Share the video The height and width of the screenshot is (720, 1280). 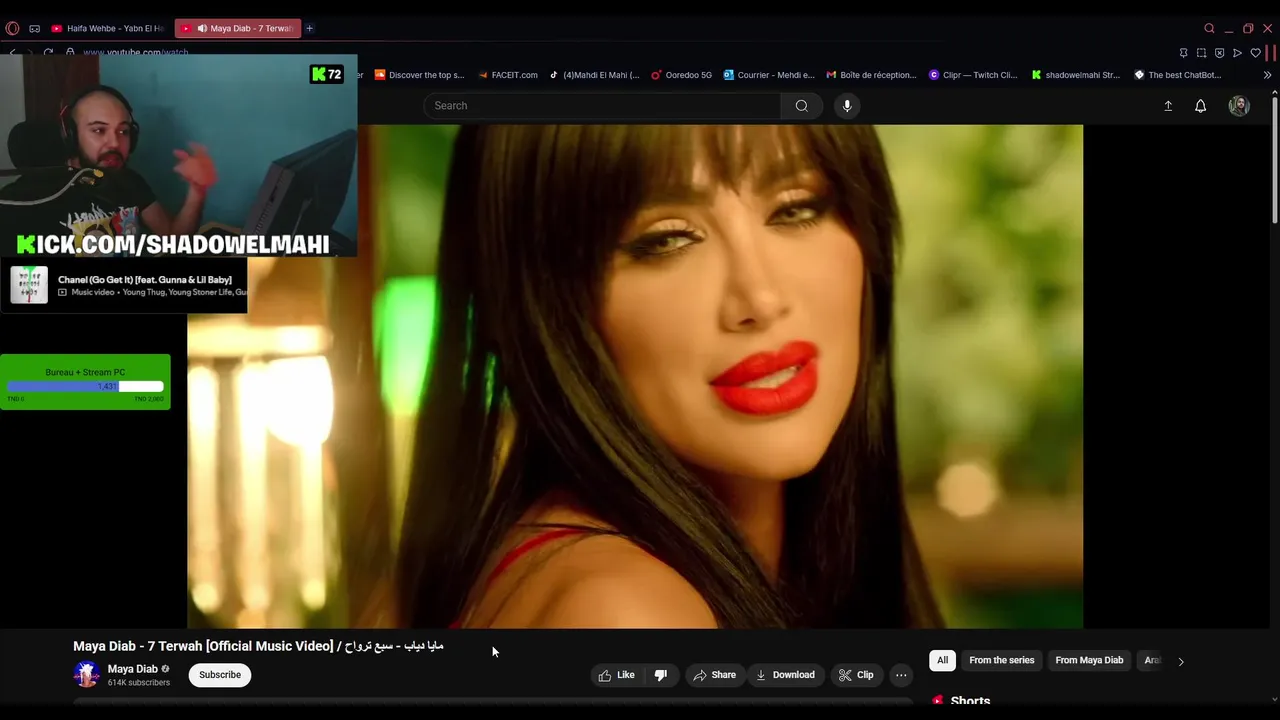[x=715, y=675]
